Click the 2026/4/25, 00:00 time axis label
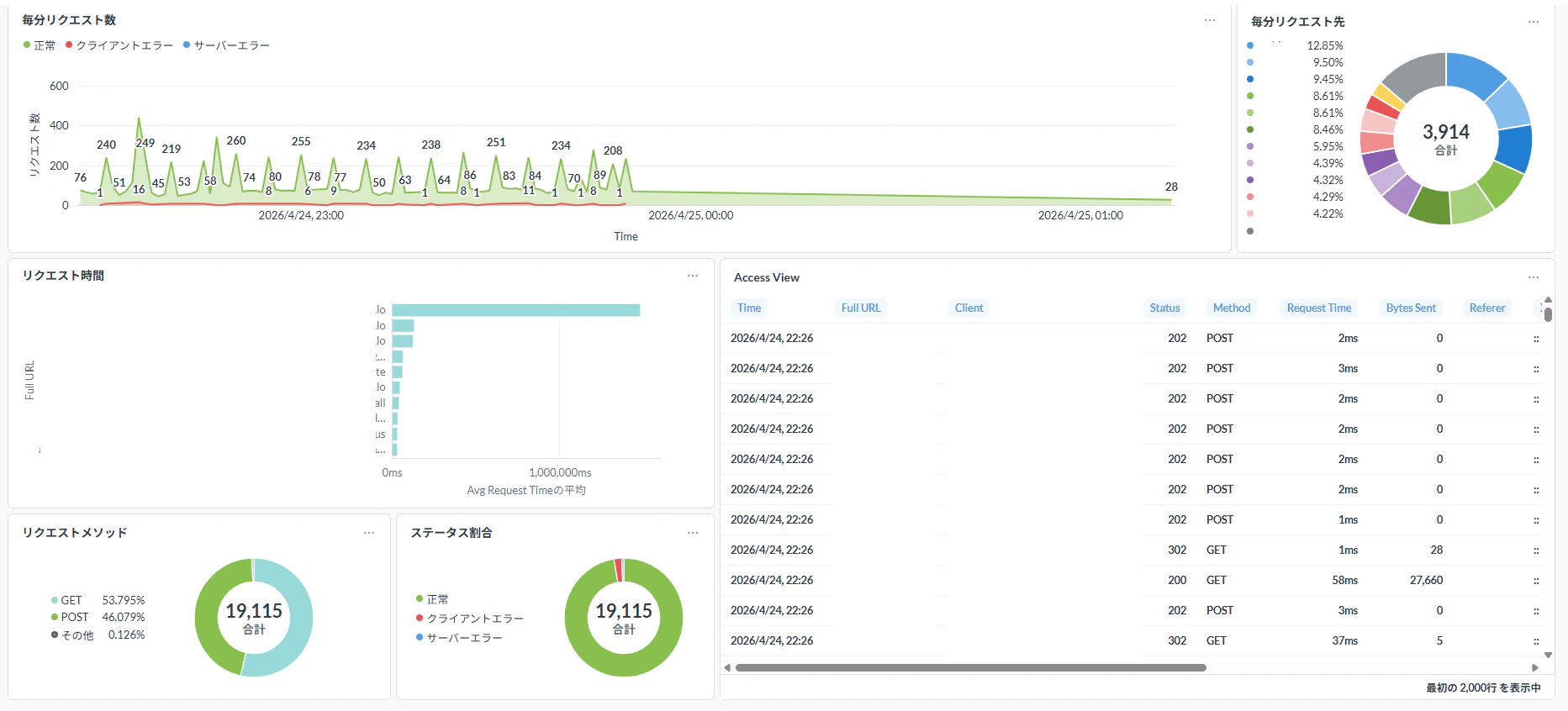Viewport: 1568px width, 711px height. pyautogui.click(x=691, y=215)
